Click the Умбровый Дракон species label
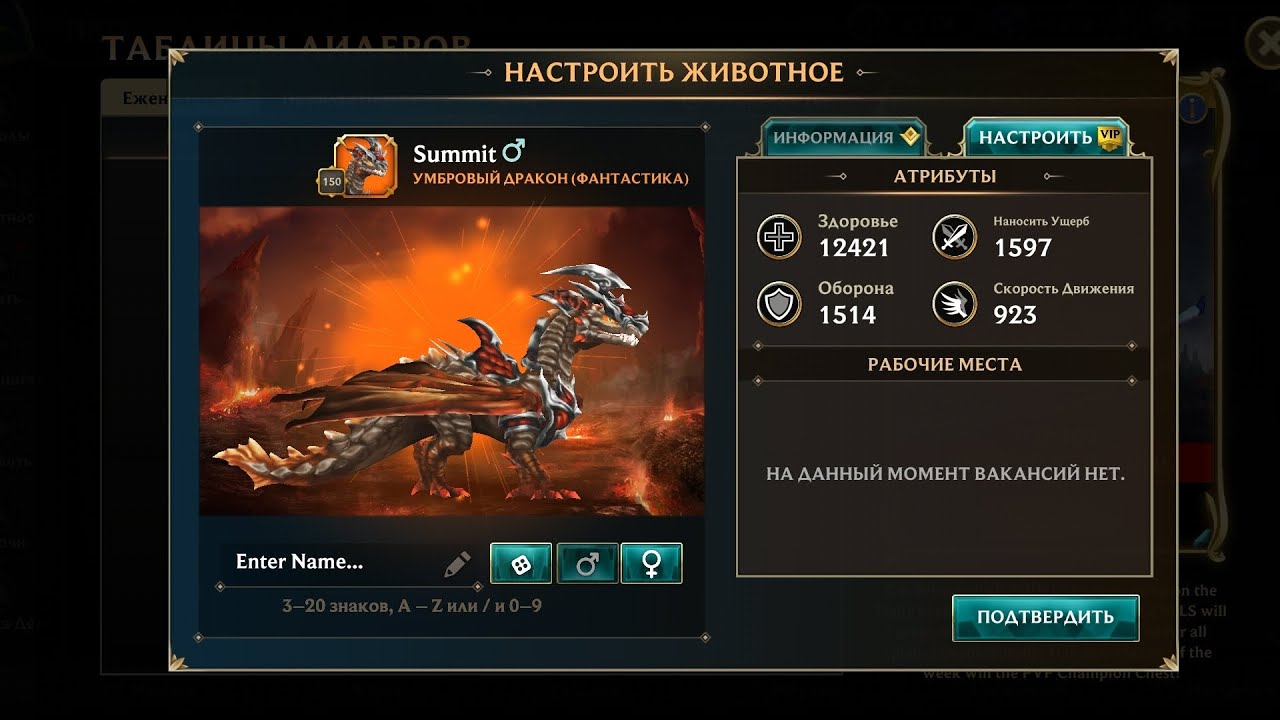 551,179
